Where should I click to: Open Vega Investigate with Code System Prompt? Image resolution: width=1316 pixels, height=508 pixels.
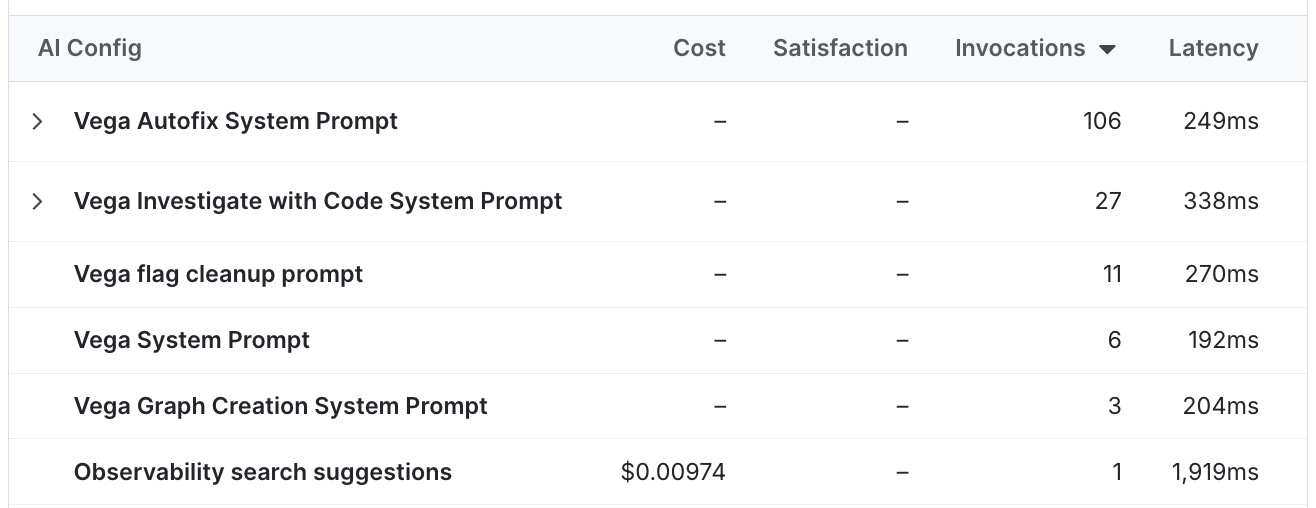[x=318, y=201]
